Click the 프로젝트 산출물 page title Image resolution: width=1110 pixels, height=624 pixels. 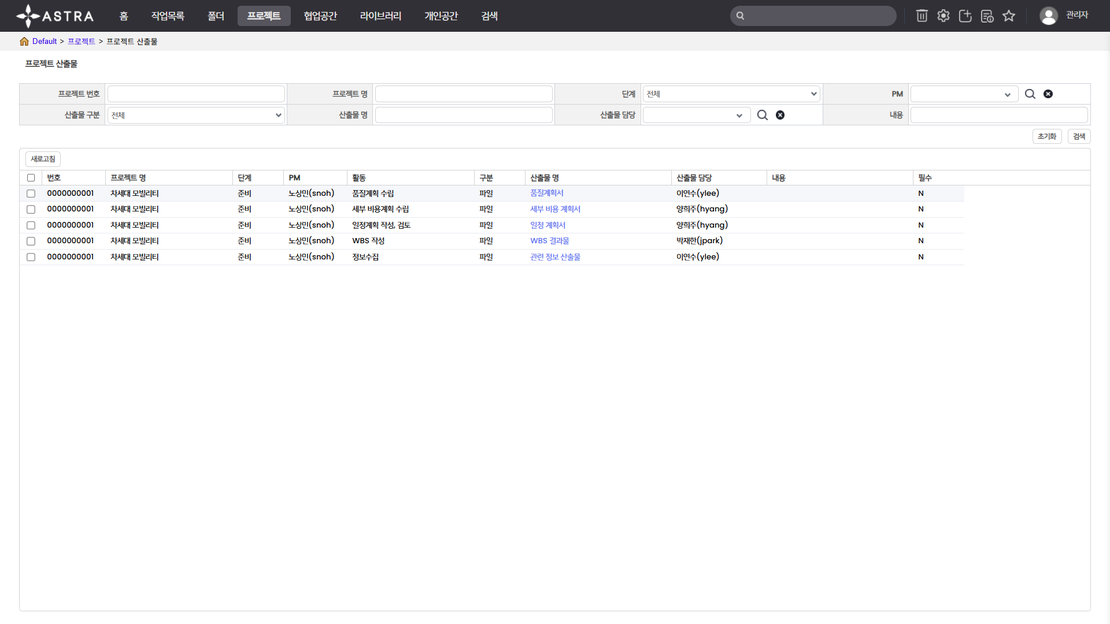pyautogui.click(x=51, y=64)
